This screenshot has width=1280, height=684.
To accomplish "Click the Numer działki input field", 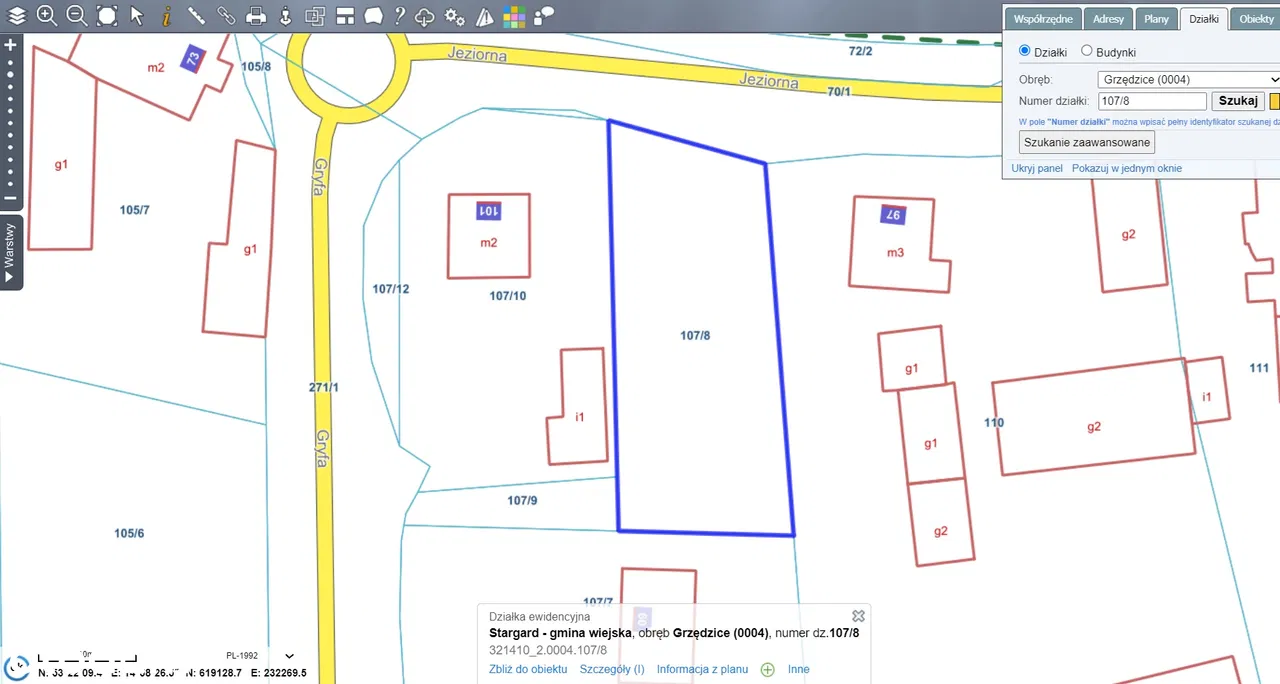I will pos(1152,101).
